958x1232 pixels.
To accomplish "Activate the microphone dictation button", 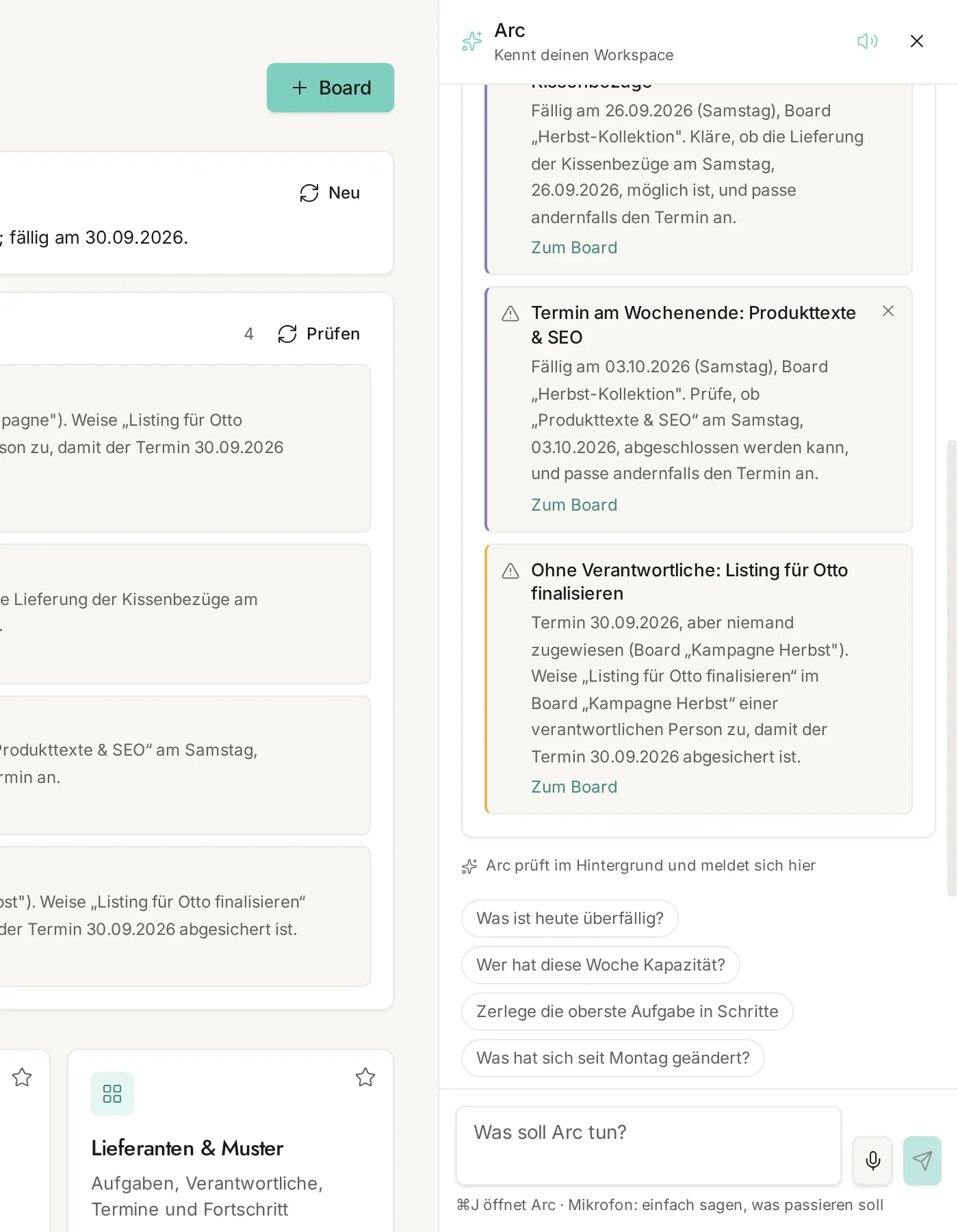I will pos(872,1161).
